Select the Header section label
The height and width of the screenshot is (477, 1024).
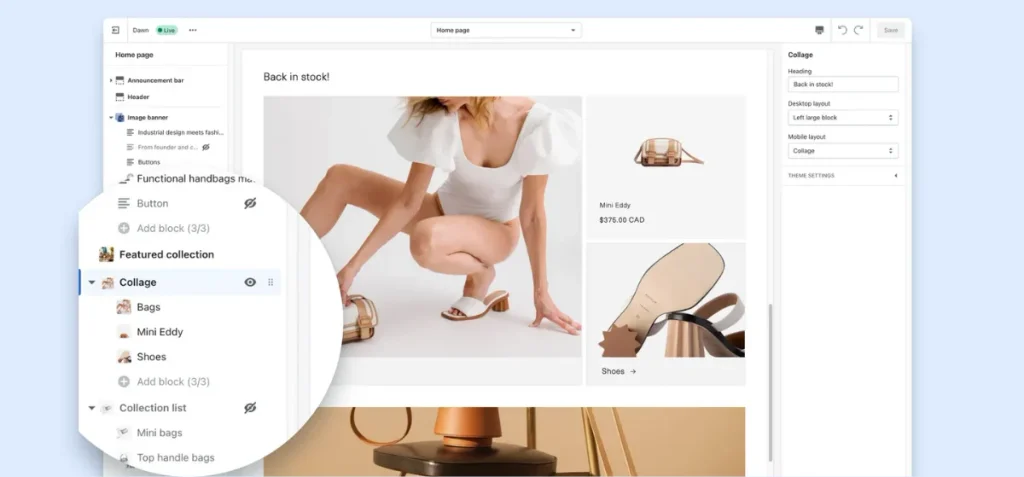(138, 97)
